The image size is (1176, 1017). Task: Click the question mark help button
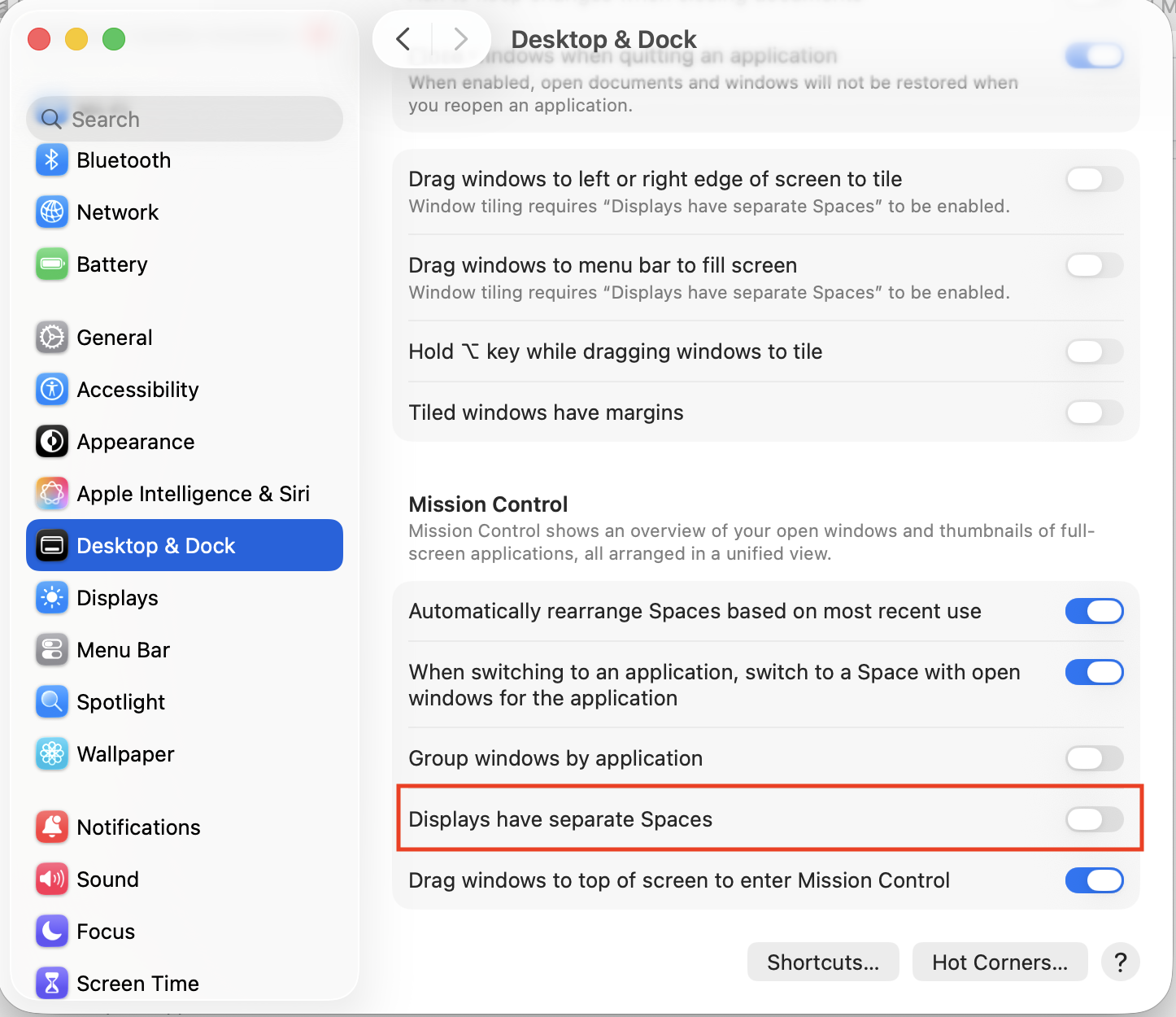pyautogui.click(x=1120, y=962)
